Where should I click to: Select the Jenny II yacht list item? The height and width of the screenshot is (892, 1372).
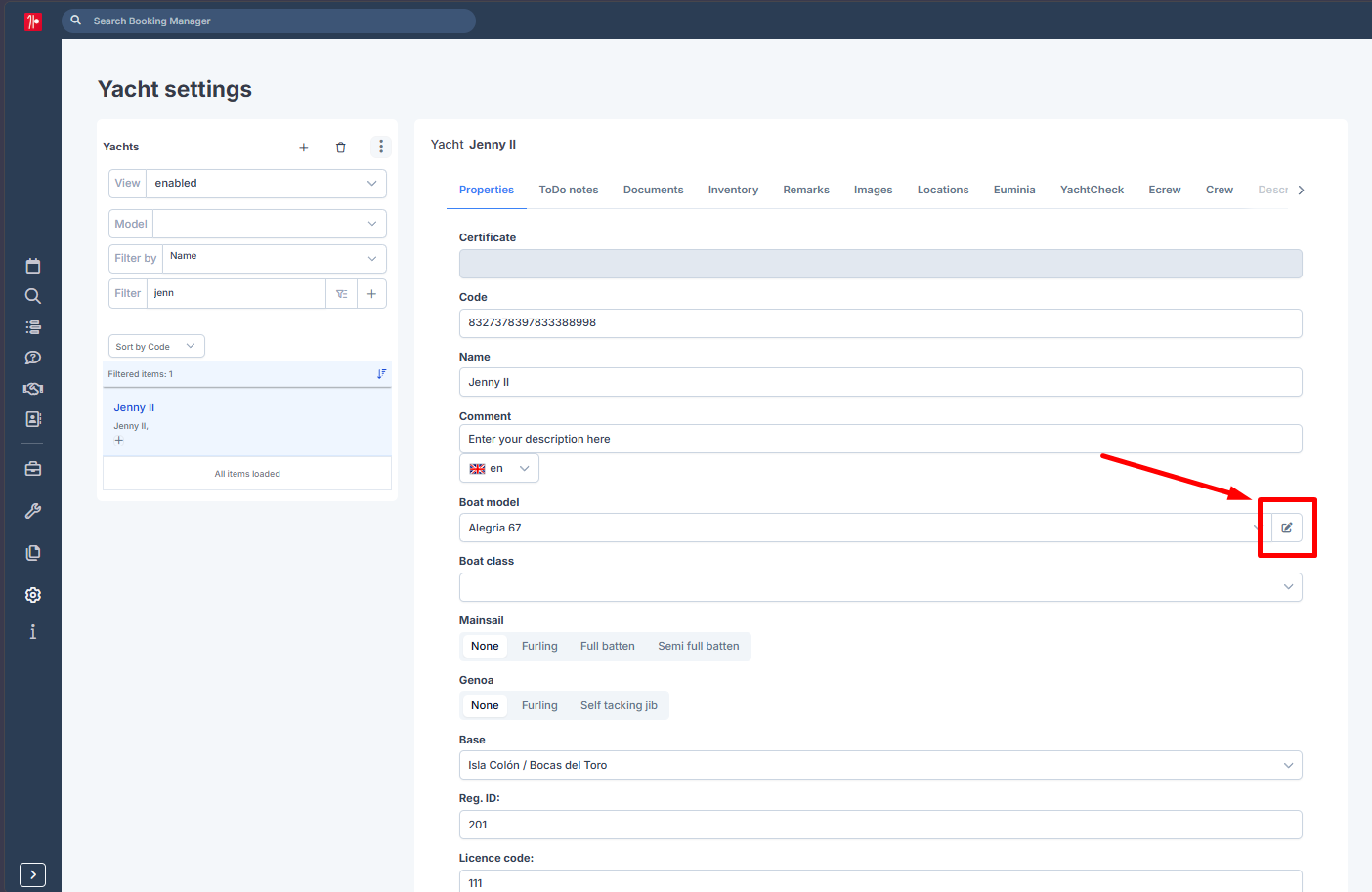coord(247,422)
